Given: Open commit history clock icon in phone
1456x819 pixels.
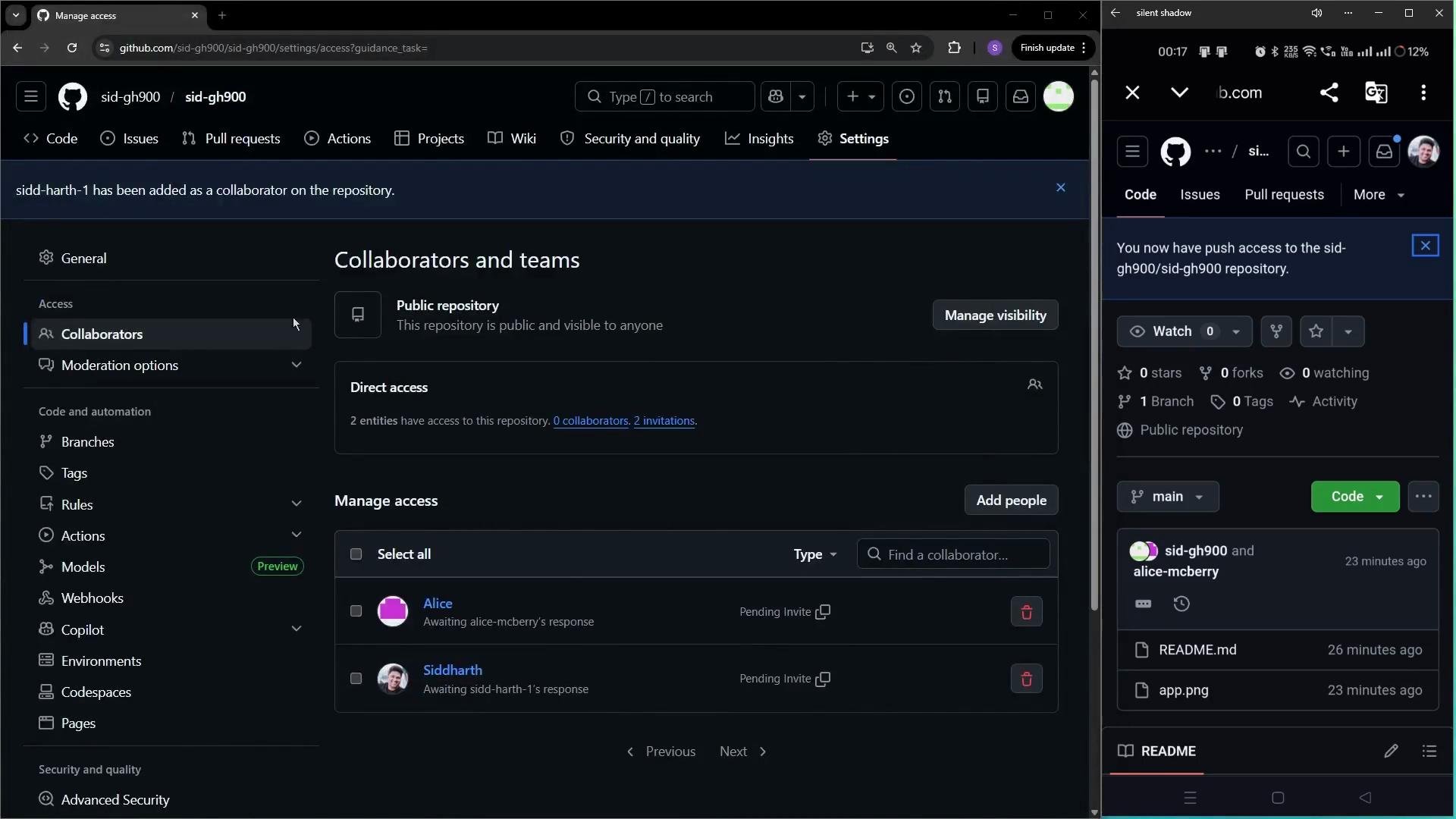Looking at the screenshot, I should point(1181,604).
